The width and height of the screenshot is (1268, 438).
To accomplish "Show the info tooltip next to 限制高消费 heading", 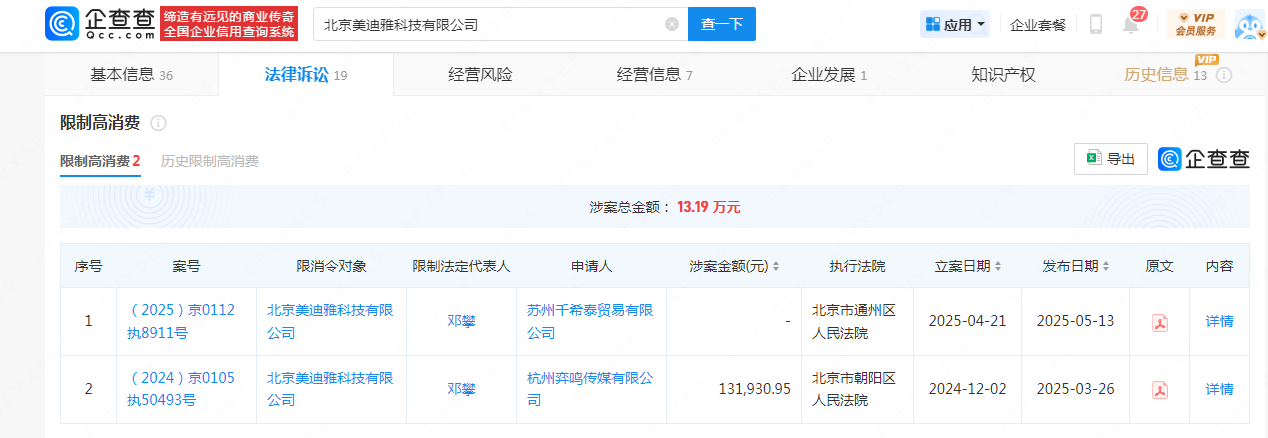I will click(158, 123).
